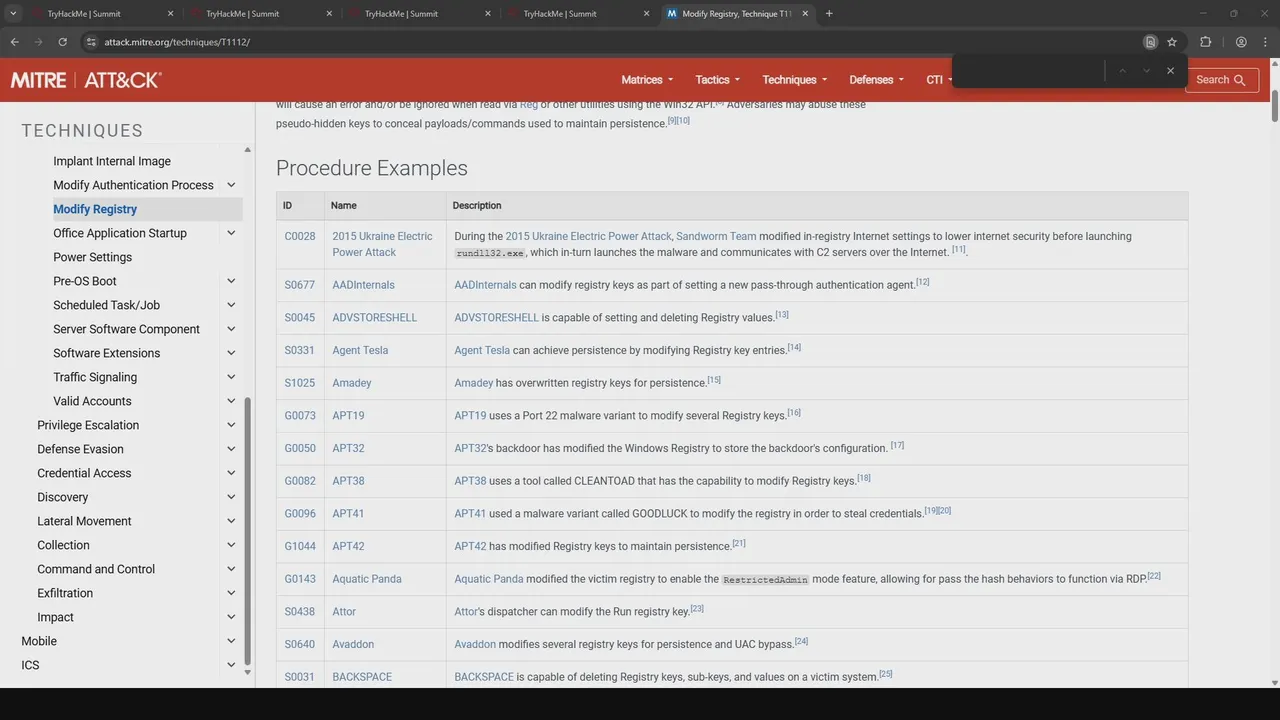Open the Aquatic Panda name link
The image size is (1280, 720).
coord(367,579)
